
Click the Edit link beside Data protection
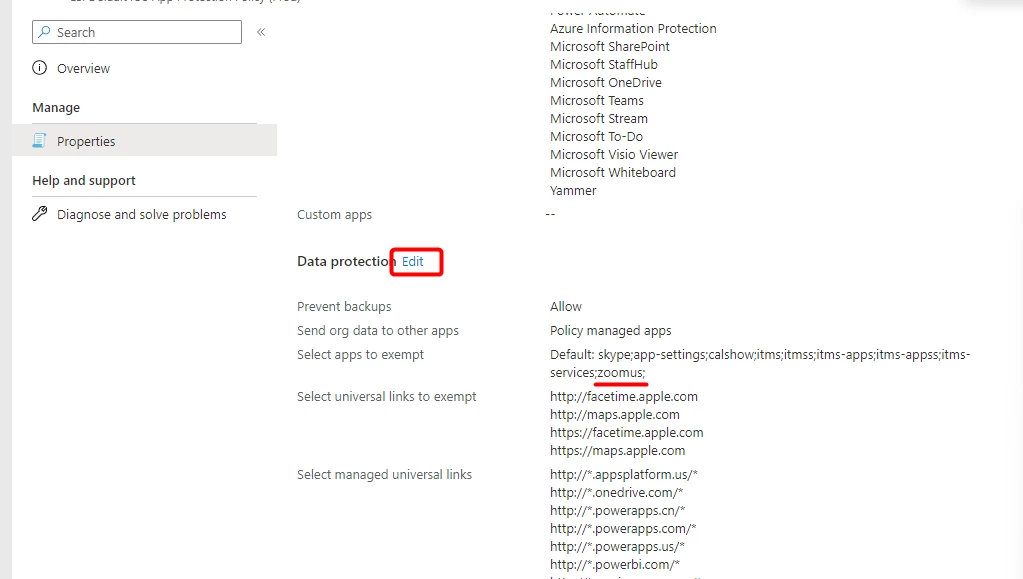tap(412, 261)
